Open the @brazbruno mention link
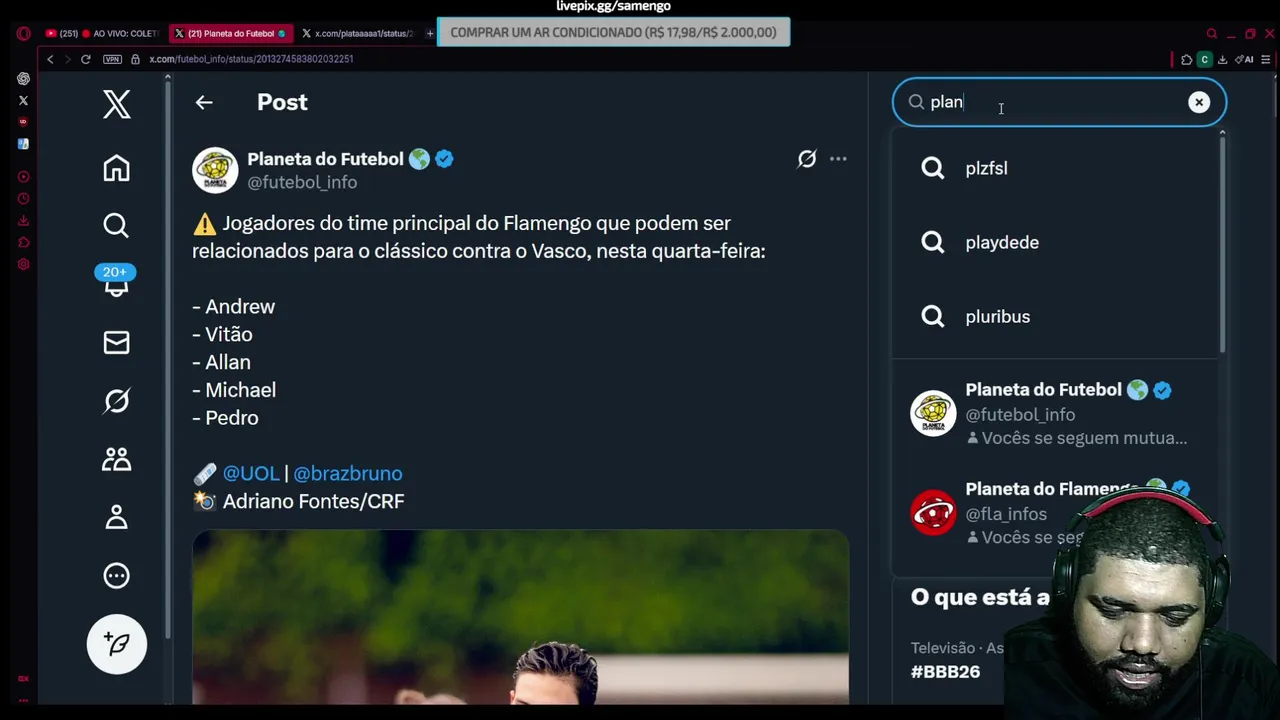The height and width of the screenshot is (720, 1280). coord(347,473)
